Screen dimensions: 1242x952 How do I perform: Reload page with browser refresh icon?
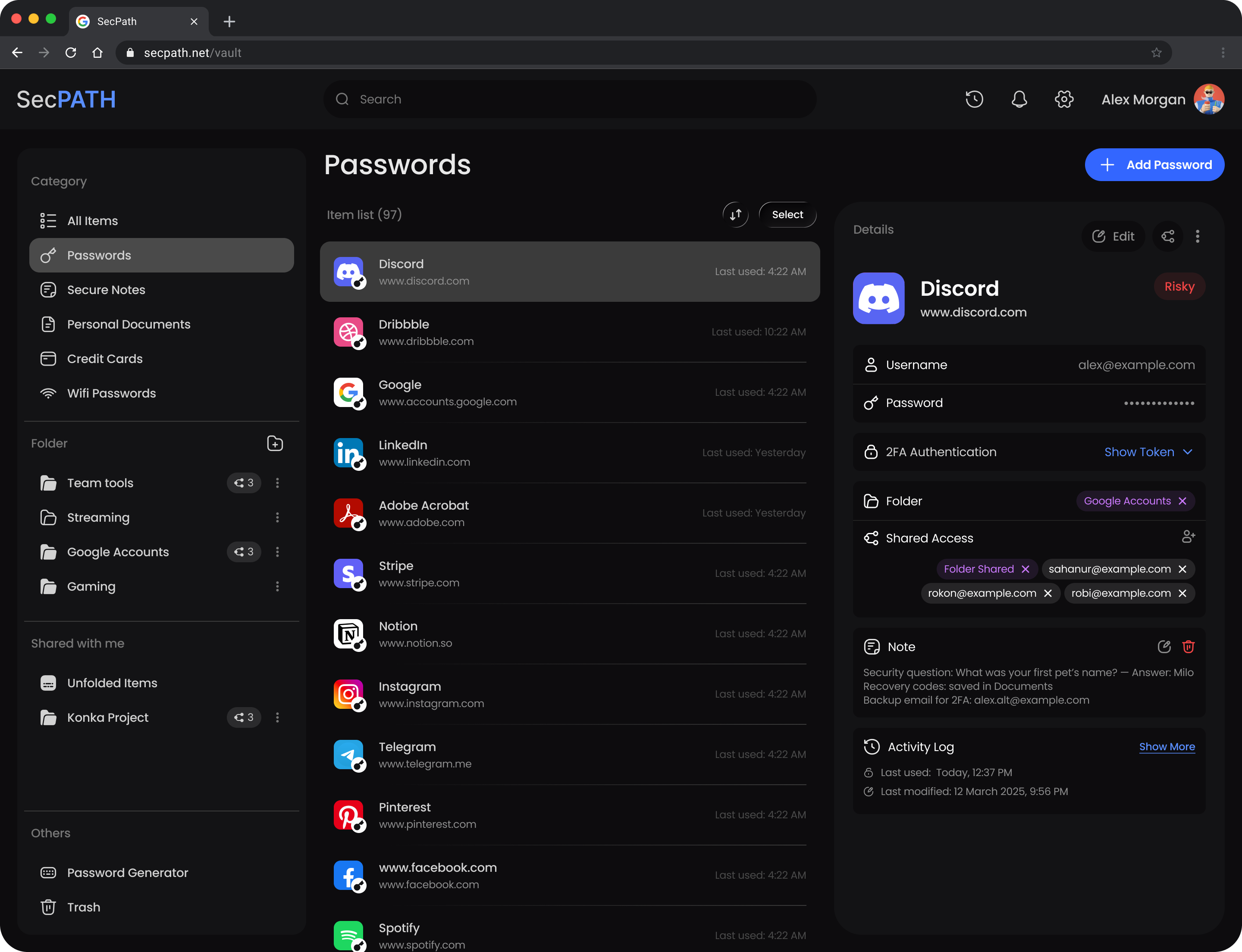click(71, 53)
